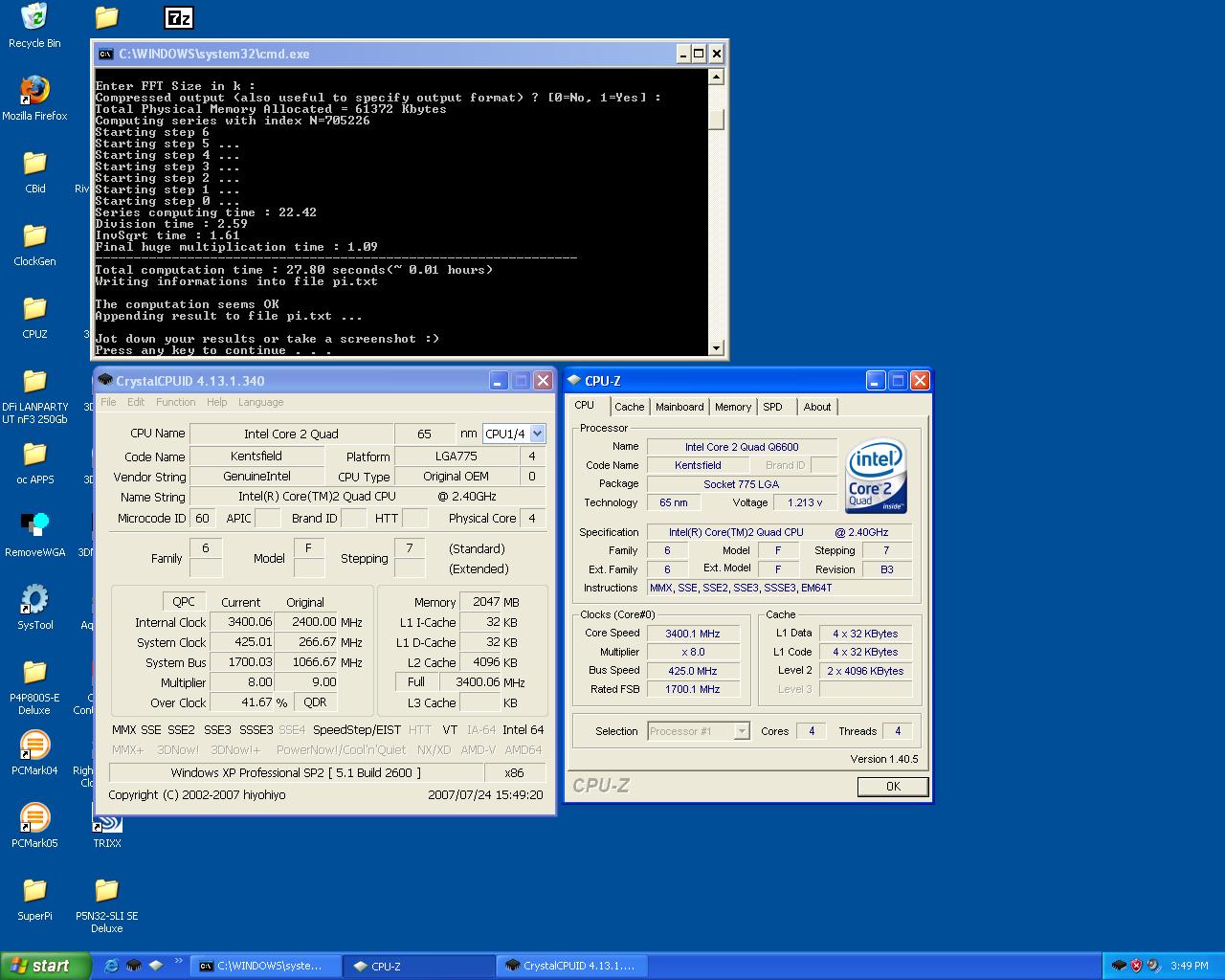Open the SuperPi folder
The height and width of the screenshot is (980, 1225).
coord(34,899)
